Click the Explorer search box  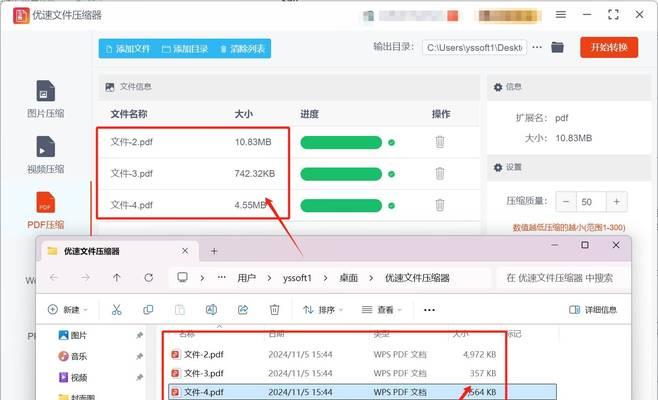tap(562, 278)
